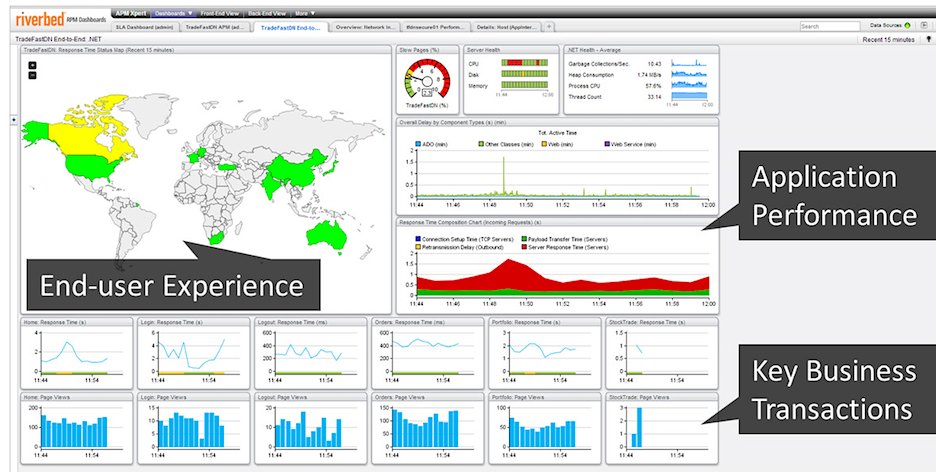Open the More dropdown menu
Viewport: 936px width, 472px height.
306,13
